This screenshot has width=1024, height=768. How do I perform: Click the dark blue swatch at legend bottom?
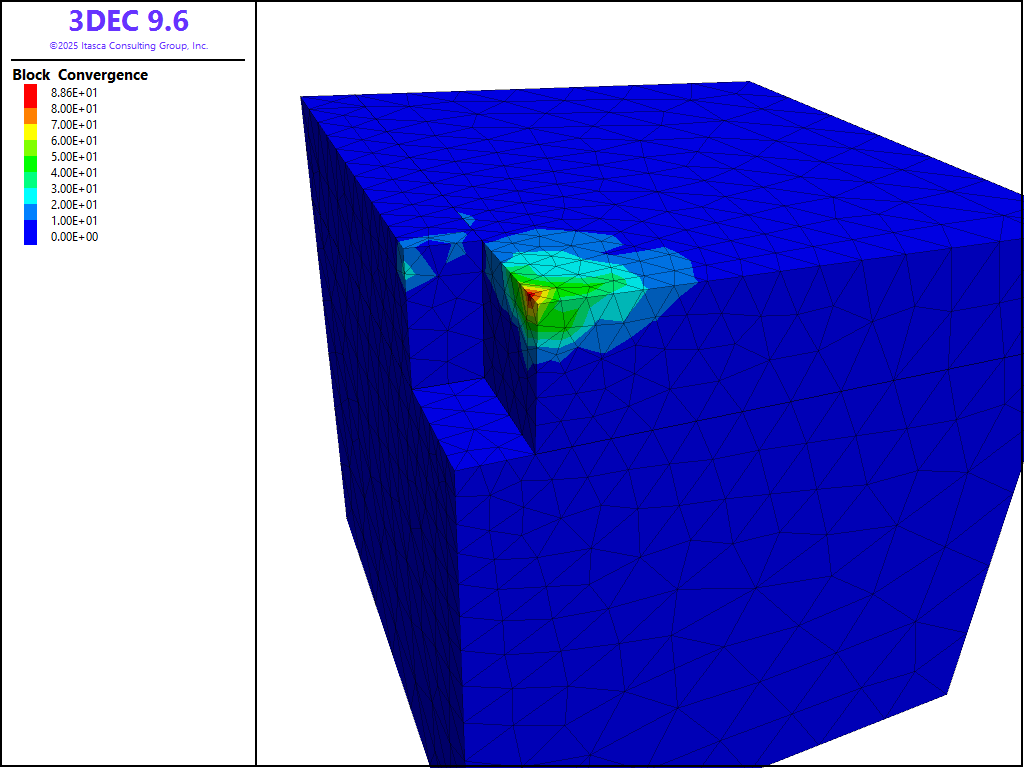30,237
